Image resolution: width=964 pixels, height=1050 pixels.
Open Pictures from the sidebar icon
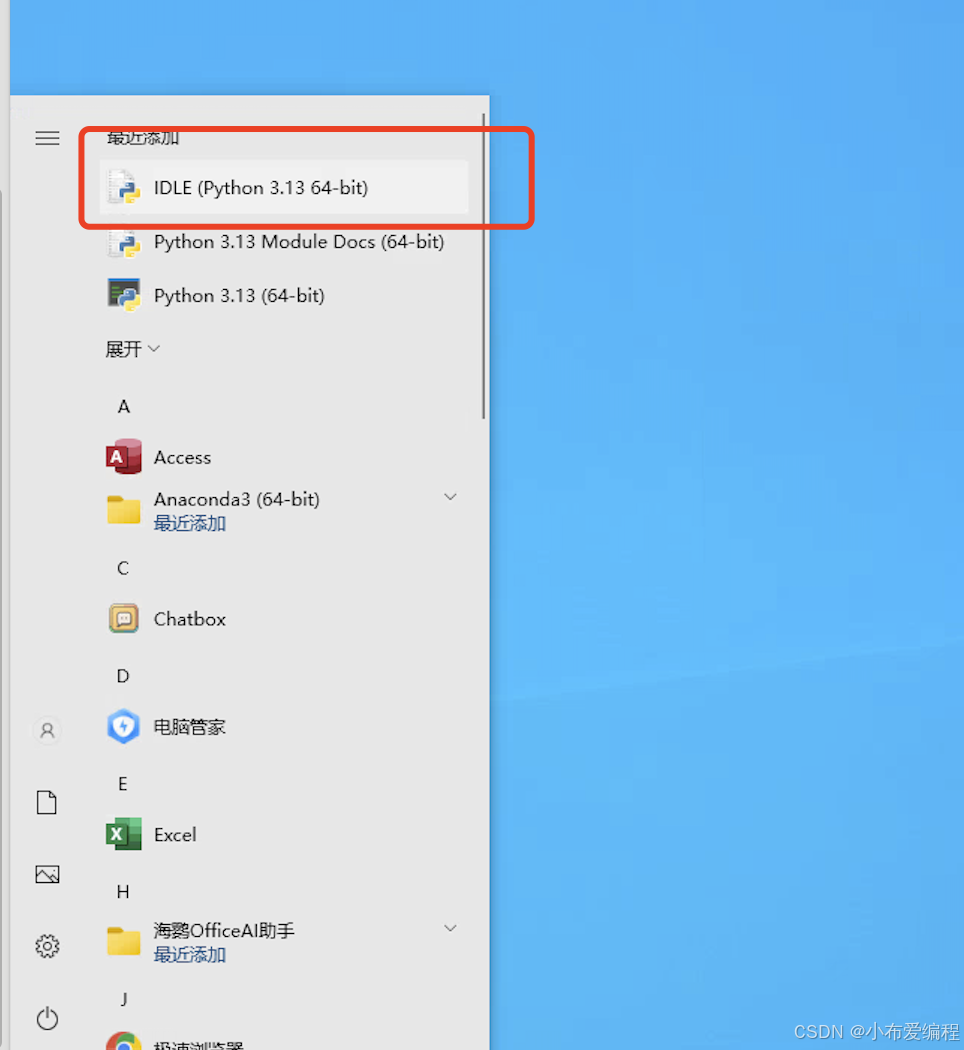[x=48, y=875]
